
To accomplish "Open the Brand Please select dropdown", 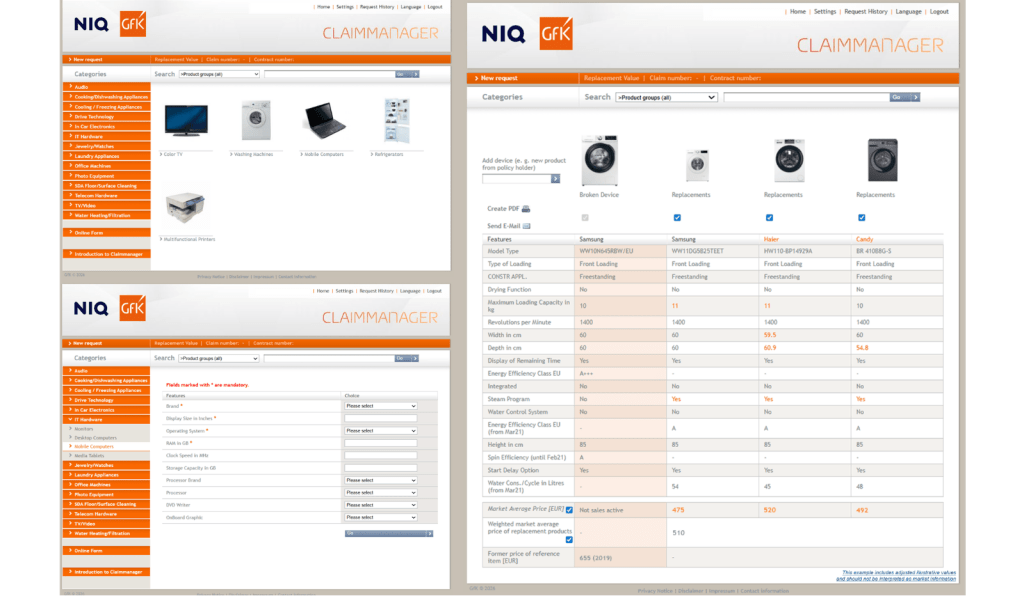I will (x=380, y=406).
